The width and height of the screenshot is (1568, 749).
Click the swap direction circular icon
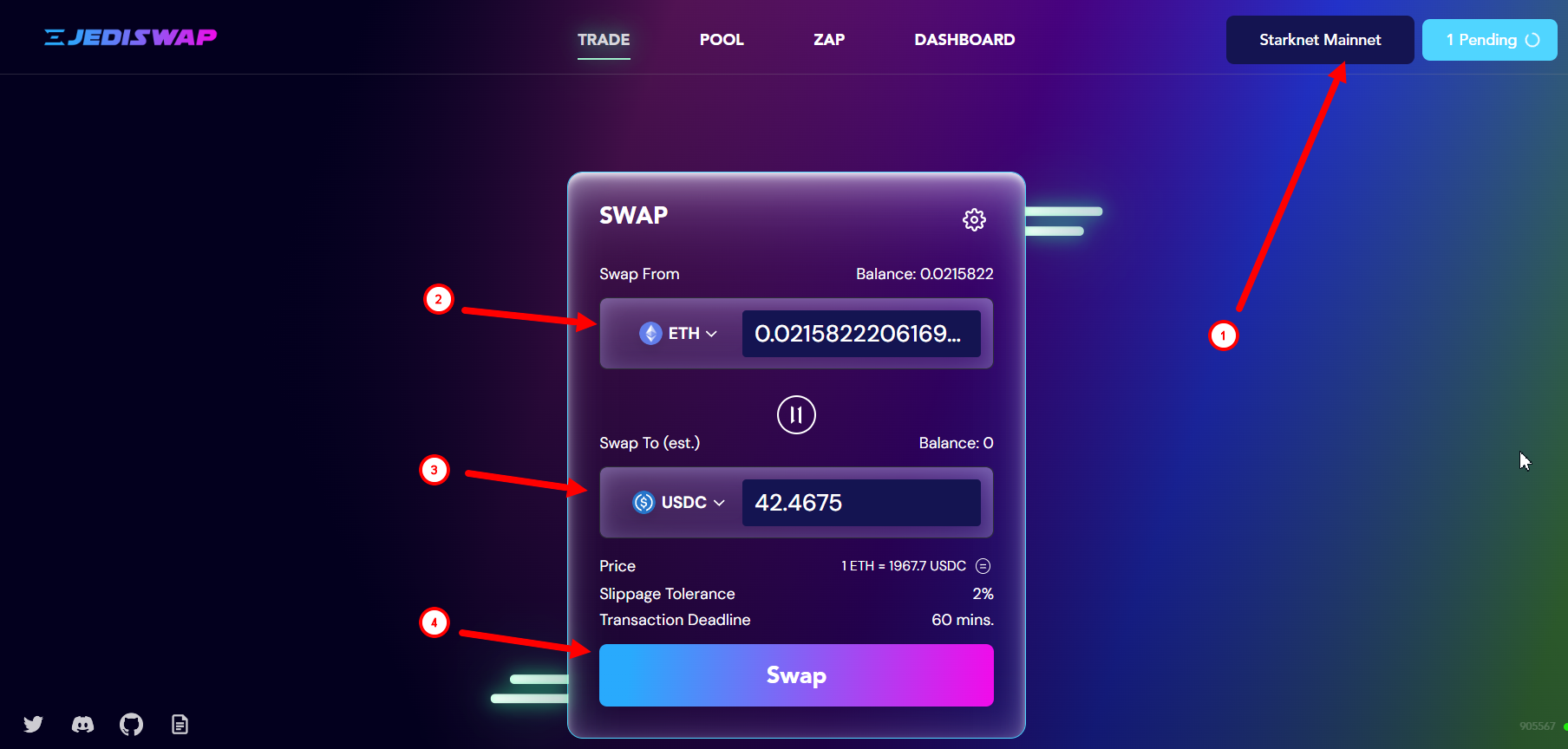coord(796,414)
